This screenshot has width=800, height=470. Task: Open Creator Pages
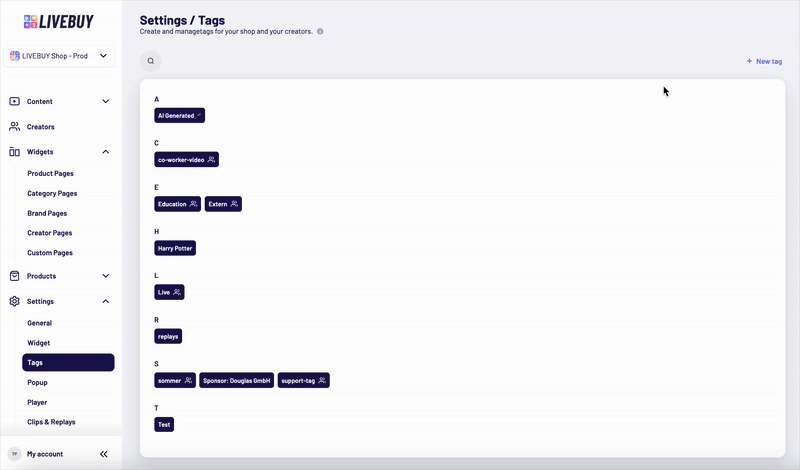(x=49, y=233)
